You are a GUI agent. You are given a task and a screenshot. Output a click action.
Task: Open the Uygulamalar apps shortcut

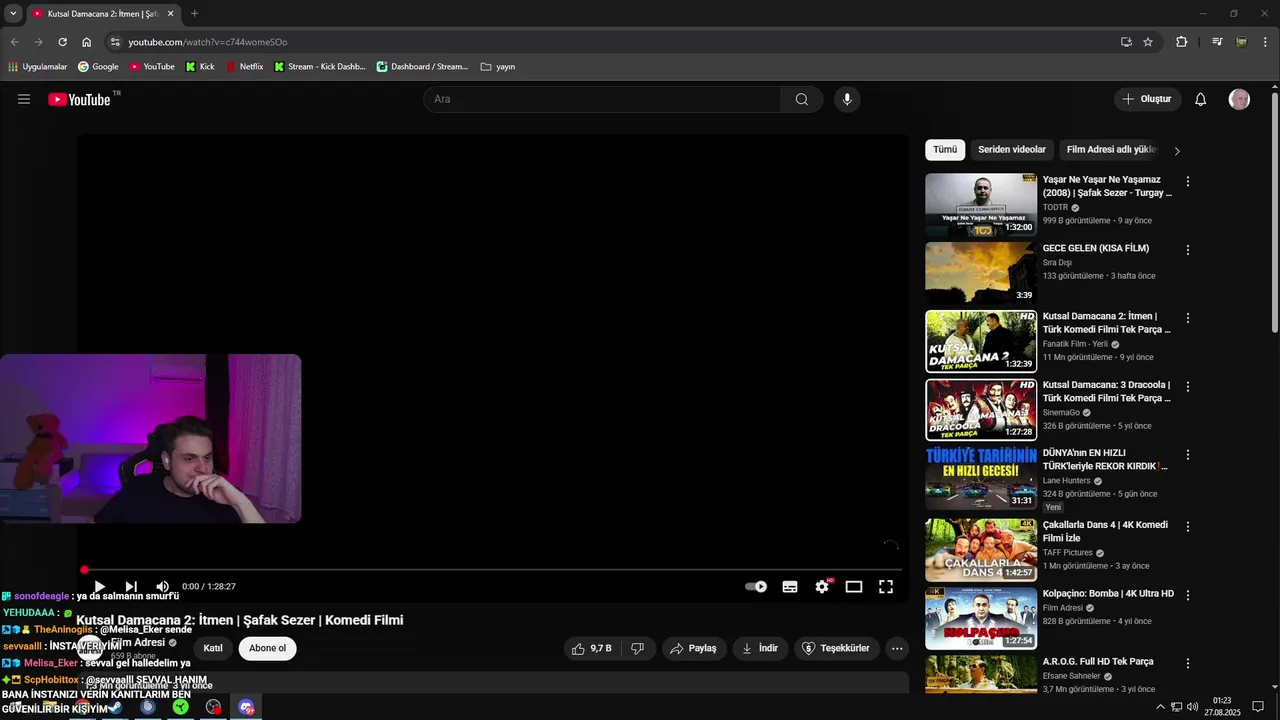[x=37, y=67]
